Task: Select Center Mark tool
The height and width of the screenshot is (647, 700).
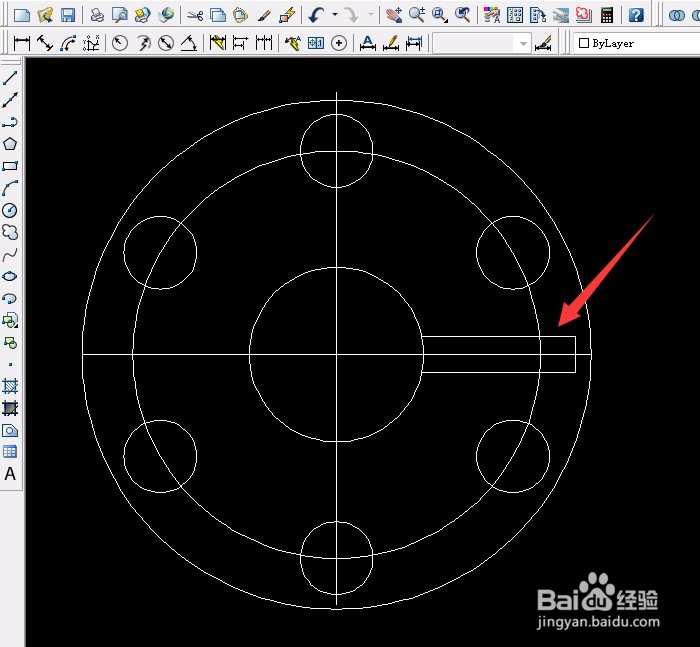Action: [x=339, y=43]
